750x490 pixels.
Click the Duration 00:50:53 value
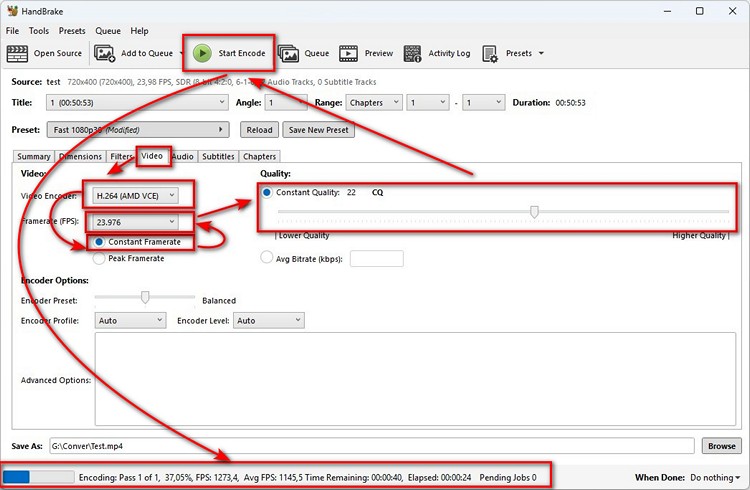(x=570, y=102)
